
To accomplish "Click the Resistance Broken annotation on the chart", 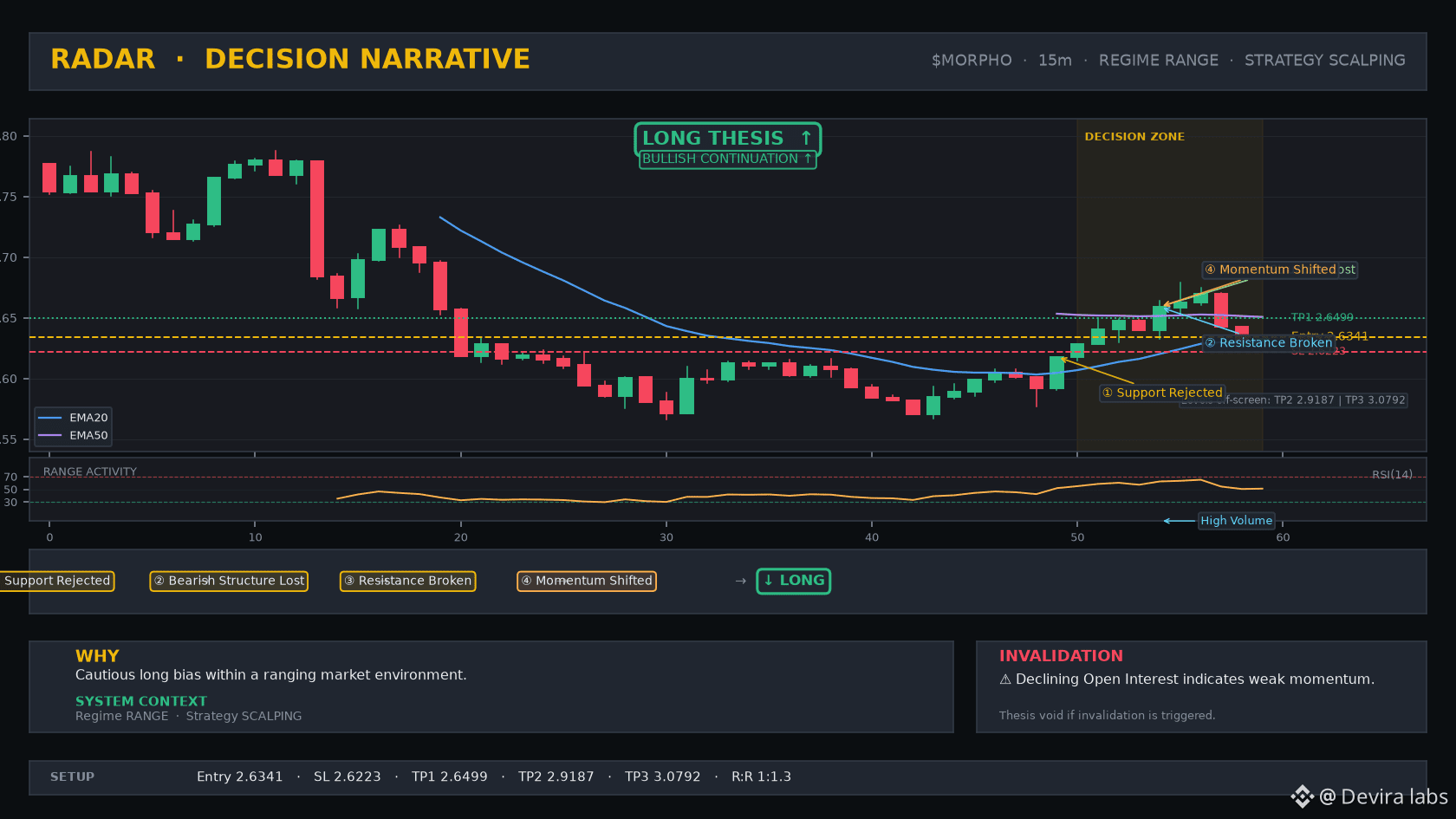I will pos(1269,343).
